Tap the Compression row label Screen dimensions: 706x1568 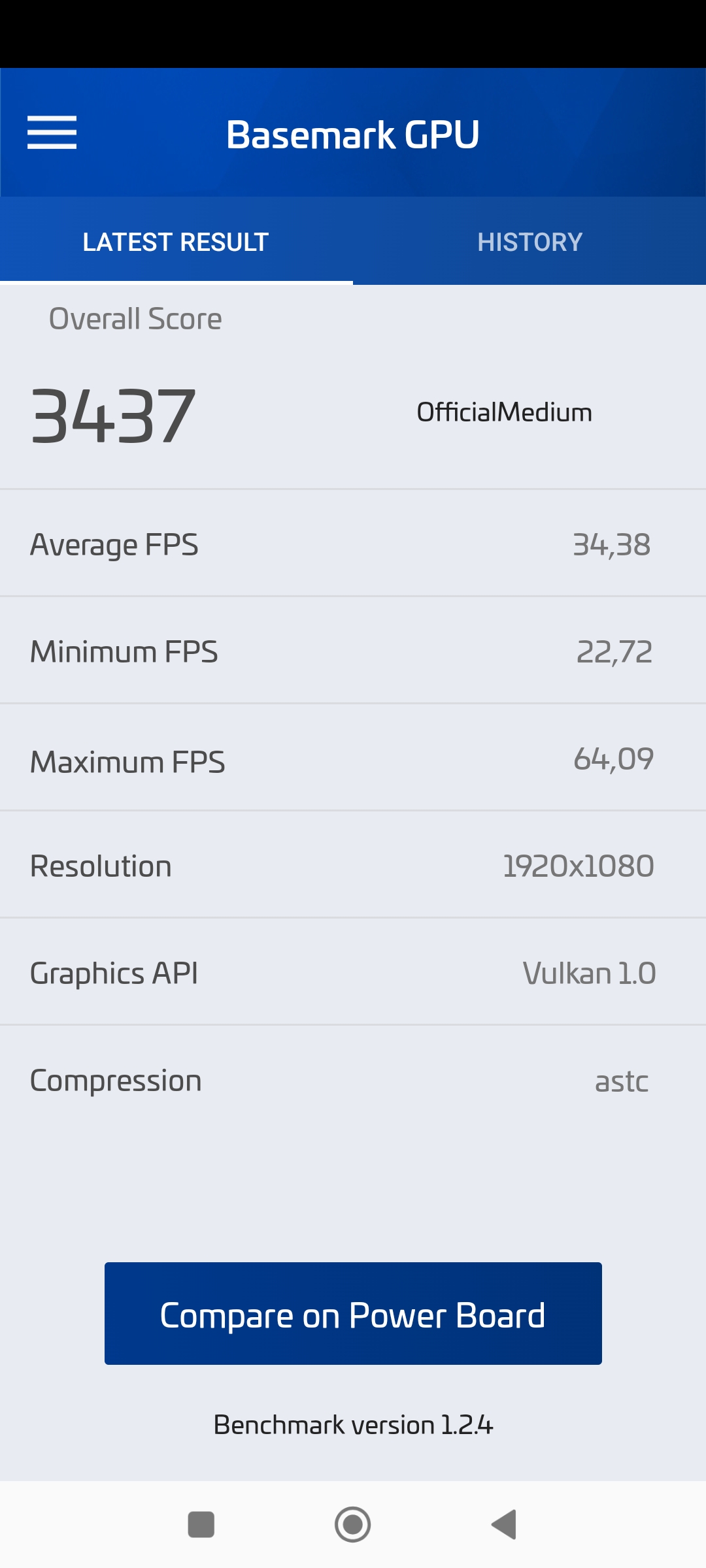coord(116,1081)
